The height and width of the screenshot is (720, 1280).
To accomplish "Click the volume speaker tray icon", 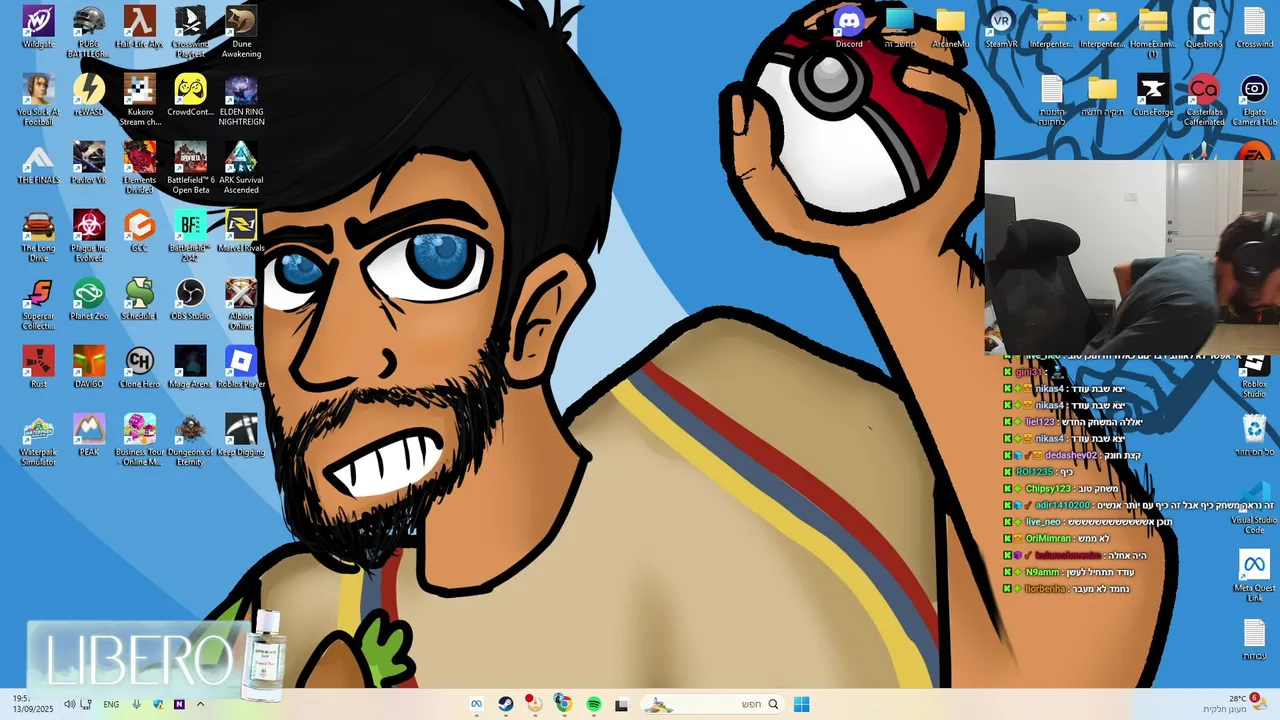I will point(69,704).
